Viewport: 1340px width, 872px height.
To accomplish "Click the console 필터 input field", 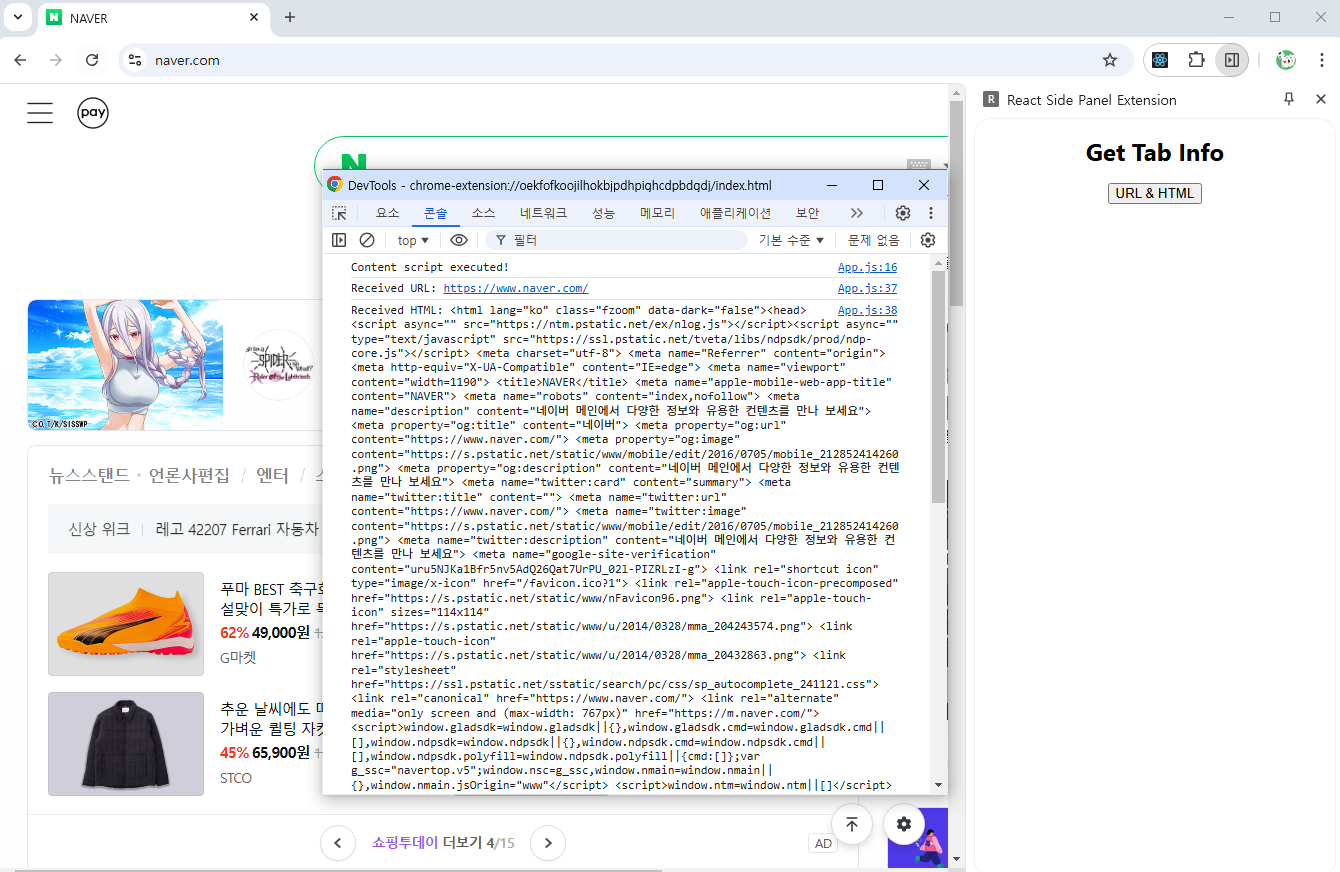I will (616, 240).
